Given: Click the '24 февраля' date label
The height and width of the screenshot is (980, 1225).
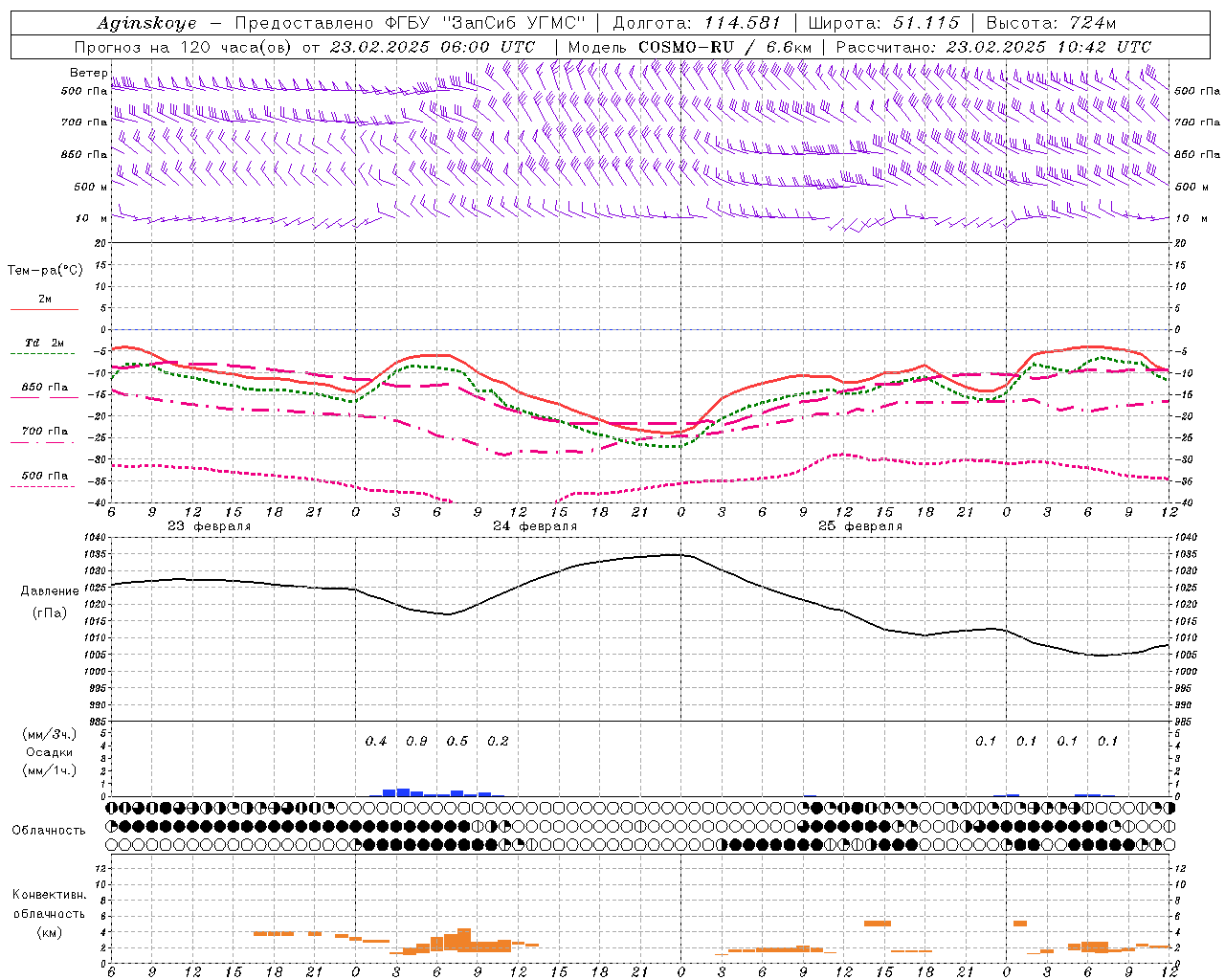Looking at the screenshot, I should coord(535,526).
